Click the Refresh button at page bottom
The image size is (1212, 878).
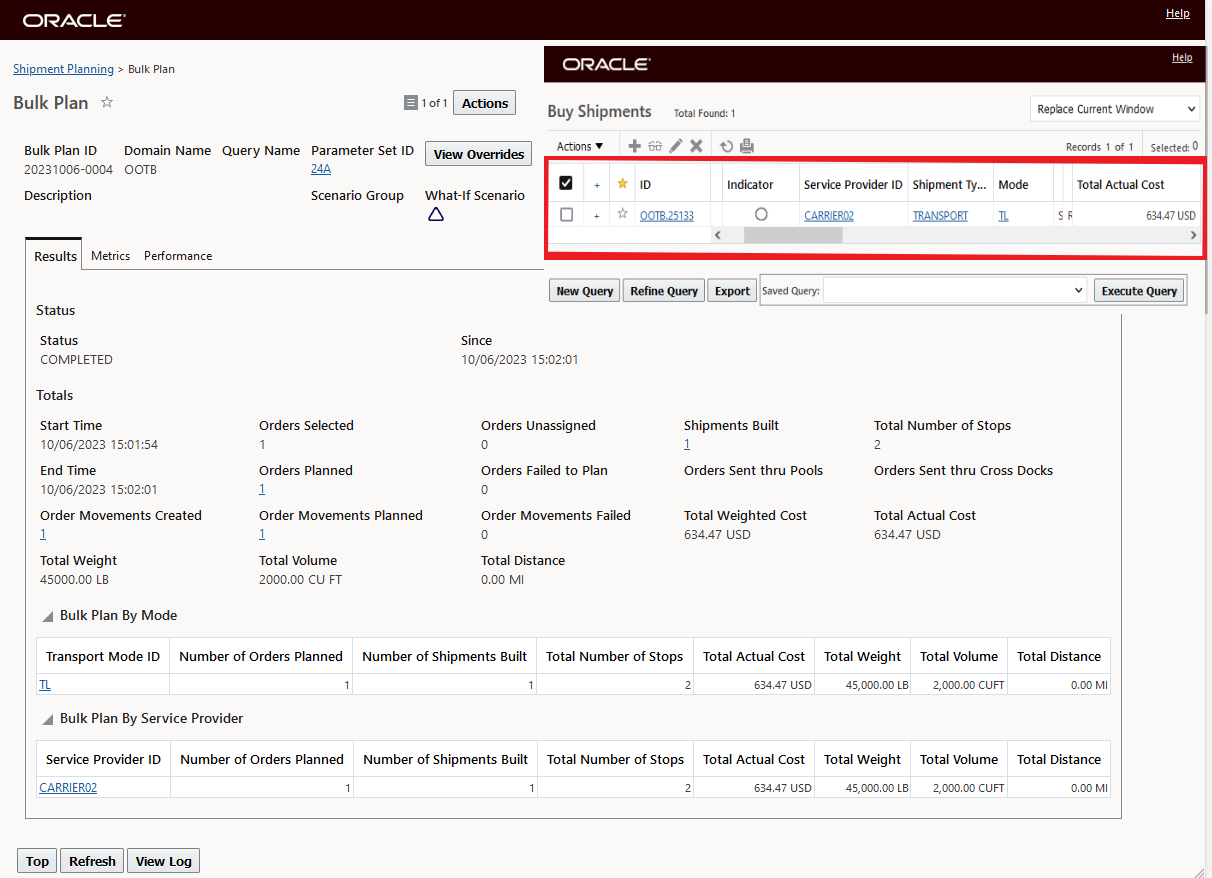tap(92, 861)
